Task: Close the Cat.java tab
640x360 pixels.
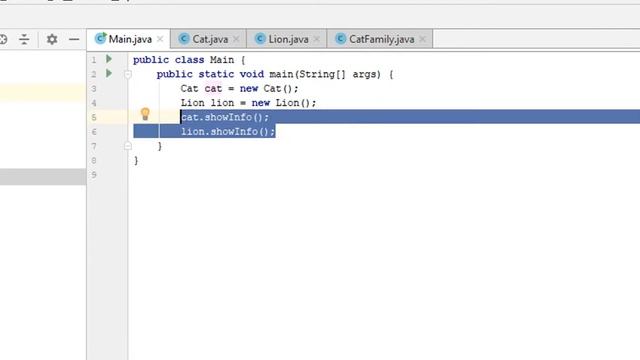Action: (x=236, y=39)
